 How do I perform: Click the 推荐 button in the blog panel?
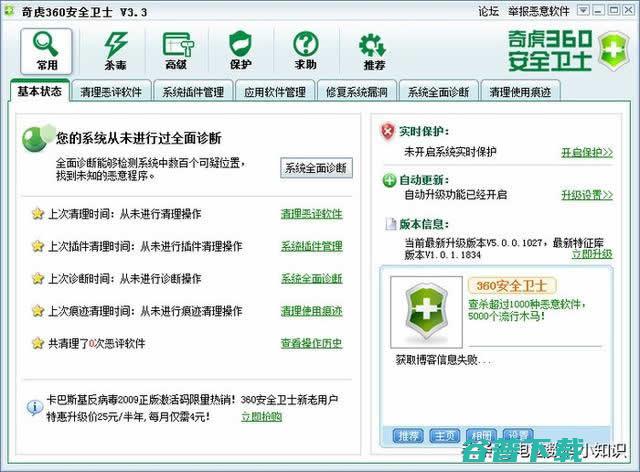point(408,436)
